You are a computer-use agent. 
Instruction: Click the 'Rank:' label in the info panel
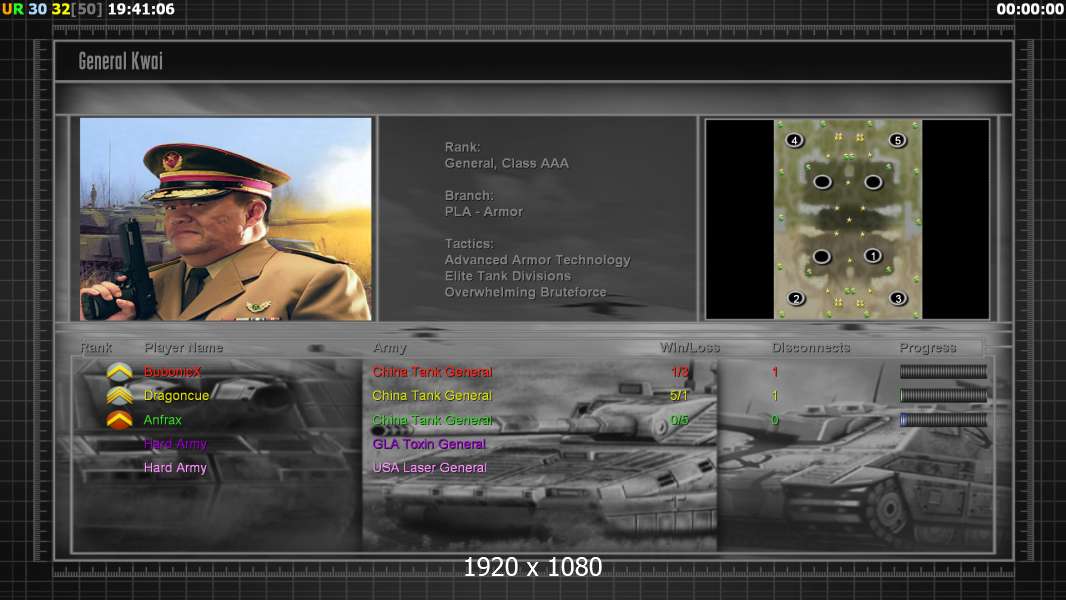(462, 147)
